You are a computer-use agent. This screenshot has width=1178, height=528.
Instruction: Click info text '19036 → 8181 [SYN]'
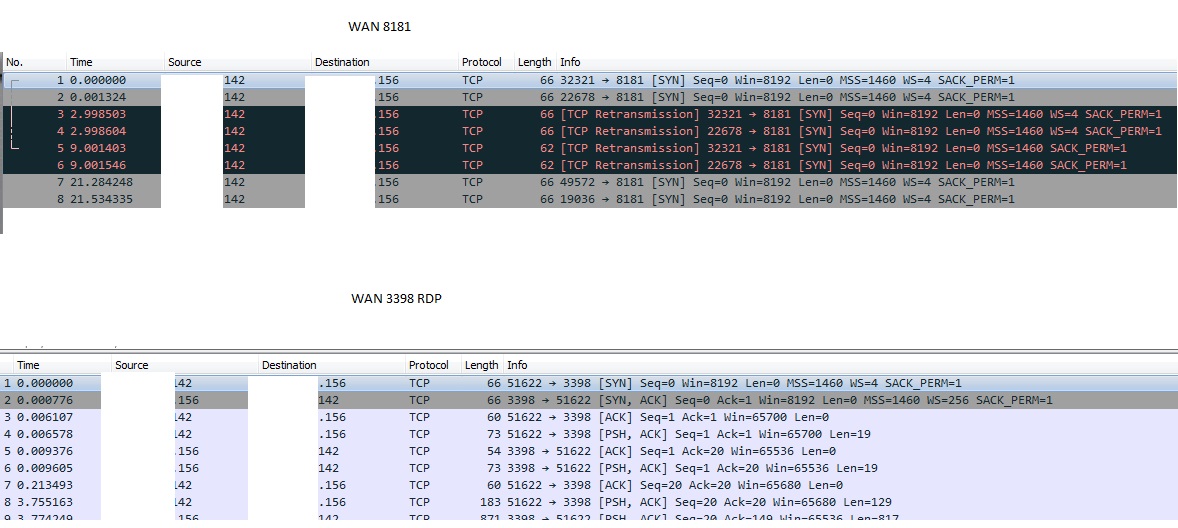click(x=624, y=199)
